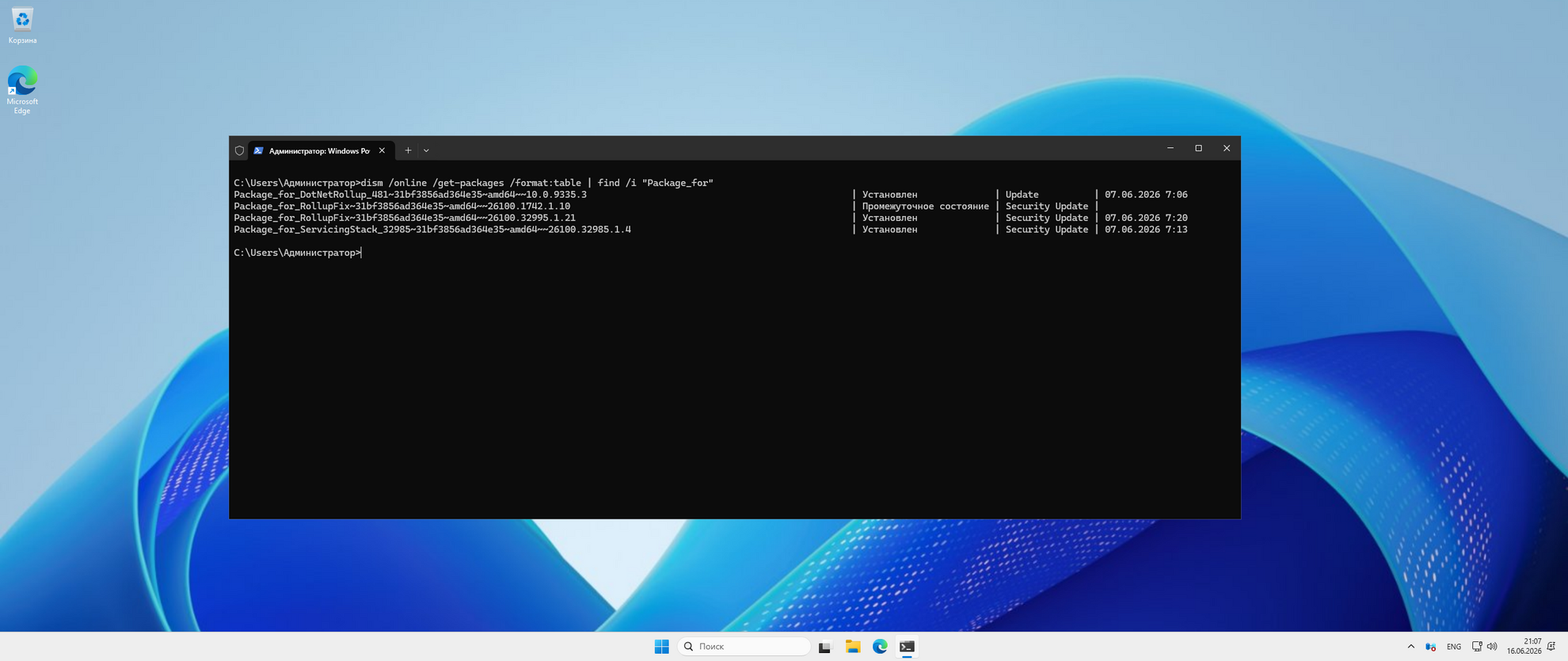
Task: Open the Windows Start menu
Action: point(662,647)
